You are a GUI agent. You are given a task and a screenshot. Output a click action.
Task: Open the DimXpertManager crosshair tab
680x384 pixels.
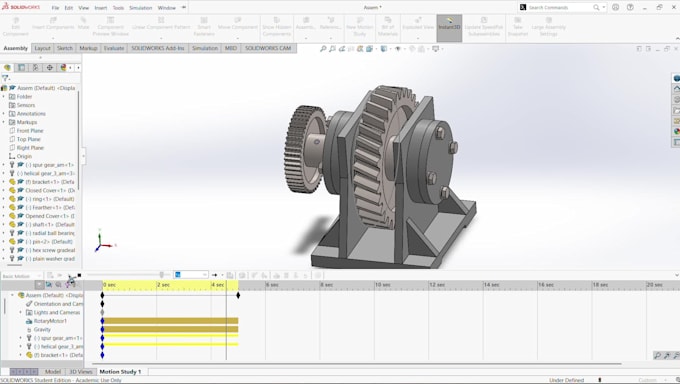pos(49,67)
